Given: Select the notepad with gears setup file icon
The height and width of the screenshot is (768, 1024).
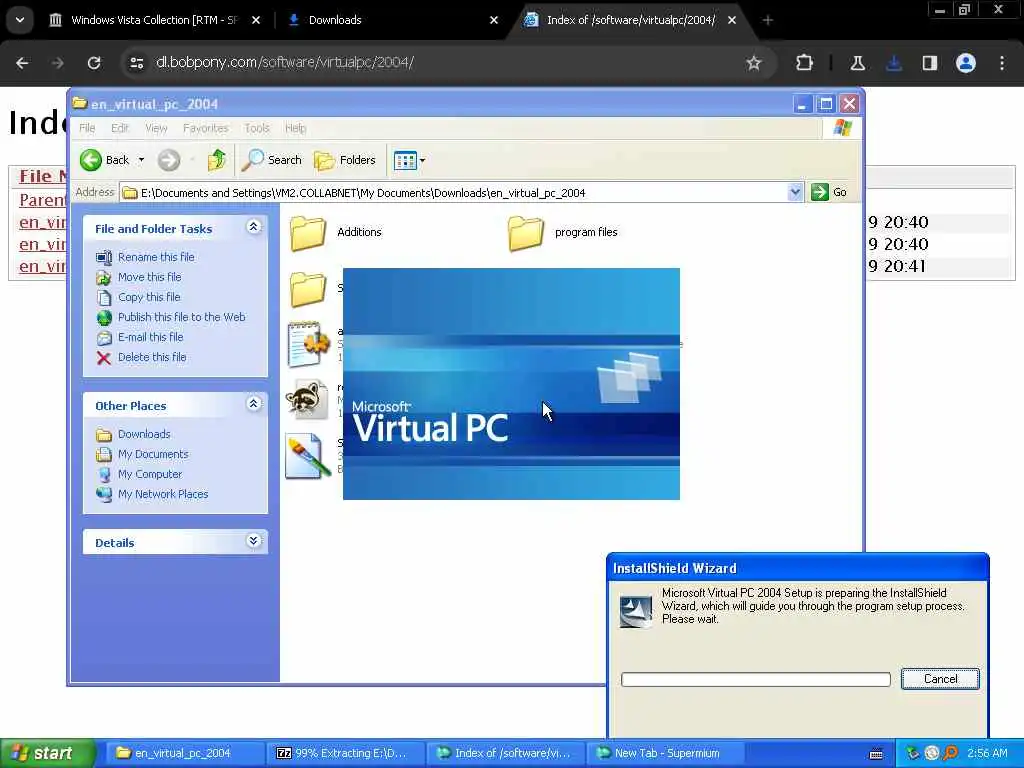Looking at the screenshot, I should 309,344.
